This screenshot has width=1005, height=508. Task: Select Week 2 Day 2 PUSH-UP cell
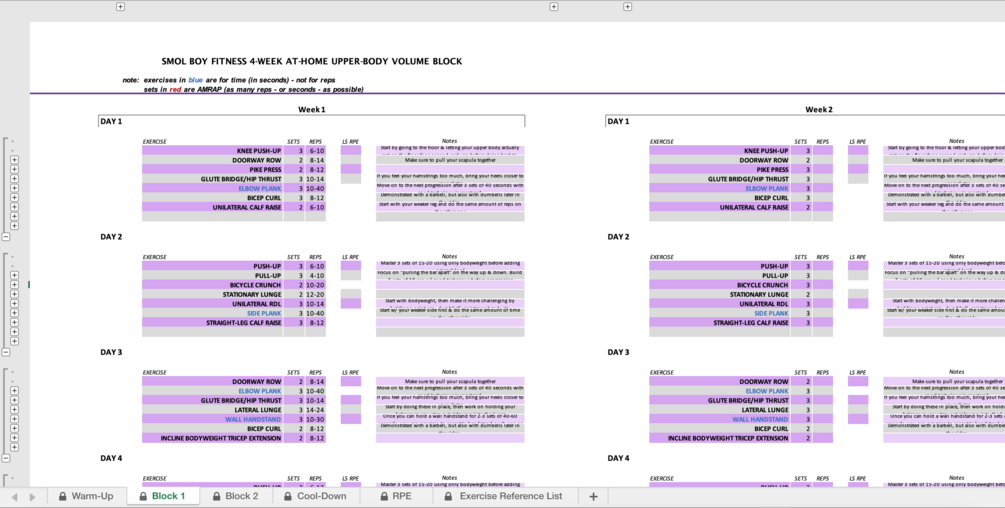(x=719, y=266)
